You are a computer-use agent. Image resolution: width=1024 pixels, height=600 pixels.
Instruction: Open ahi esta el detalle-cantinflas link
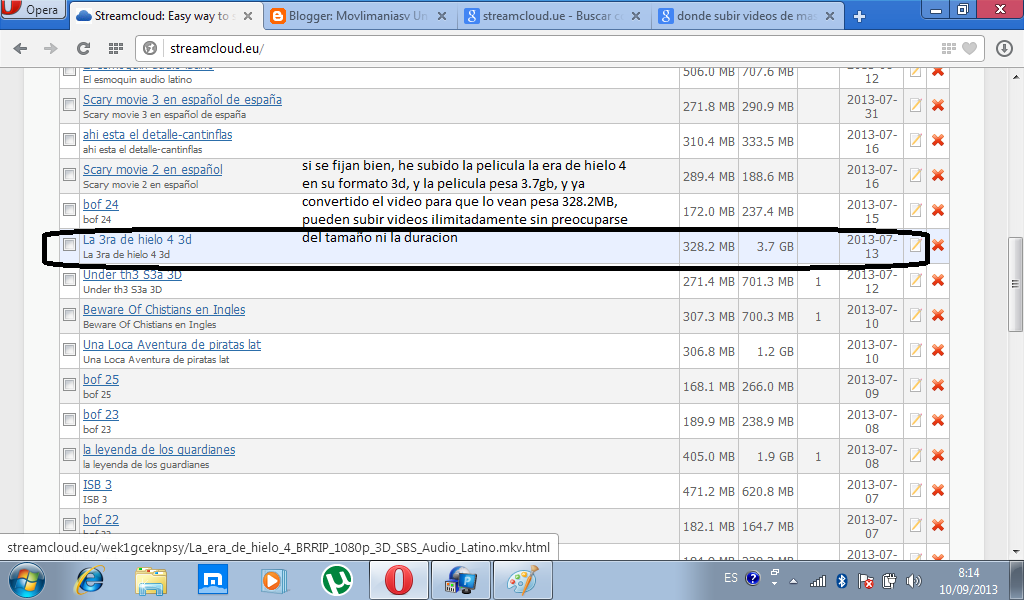pyautogui.click(x=157, y=134)
